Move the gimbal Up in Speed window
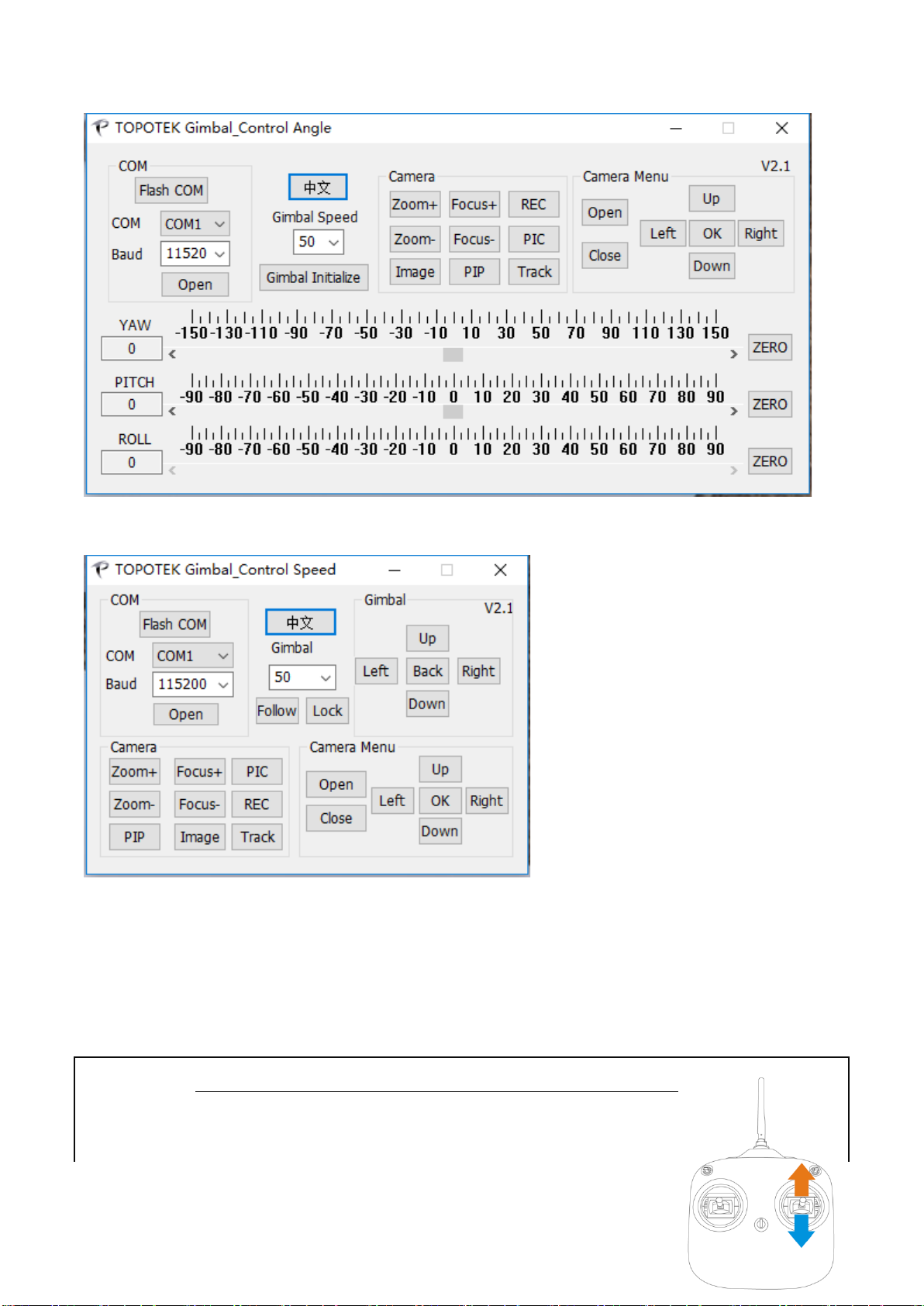This screenshot has height=1306, width=924. pyautogui.click(x=427, y=639)
